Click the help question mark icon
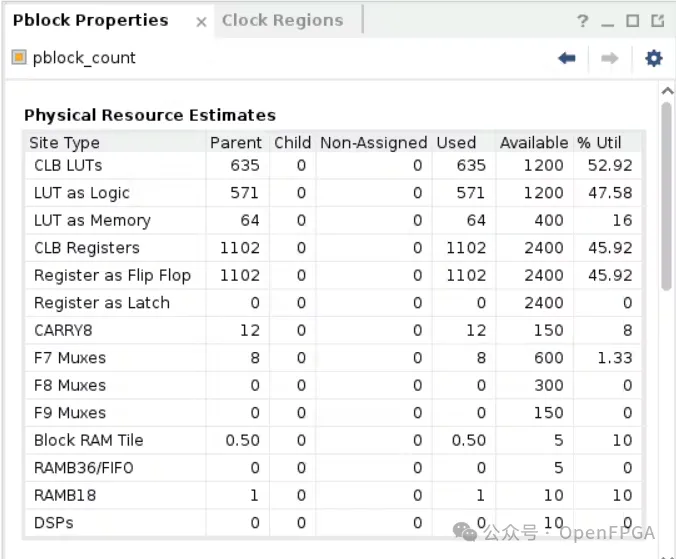The height and width of the screenshot is (559, 676). (x=583, y=21)
